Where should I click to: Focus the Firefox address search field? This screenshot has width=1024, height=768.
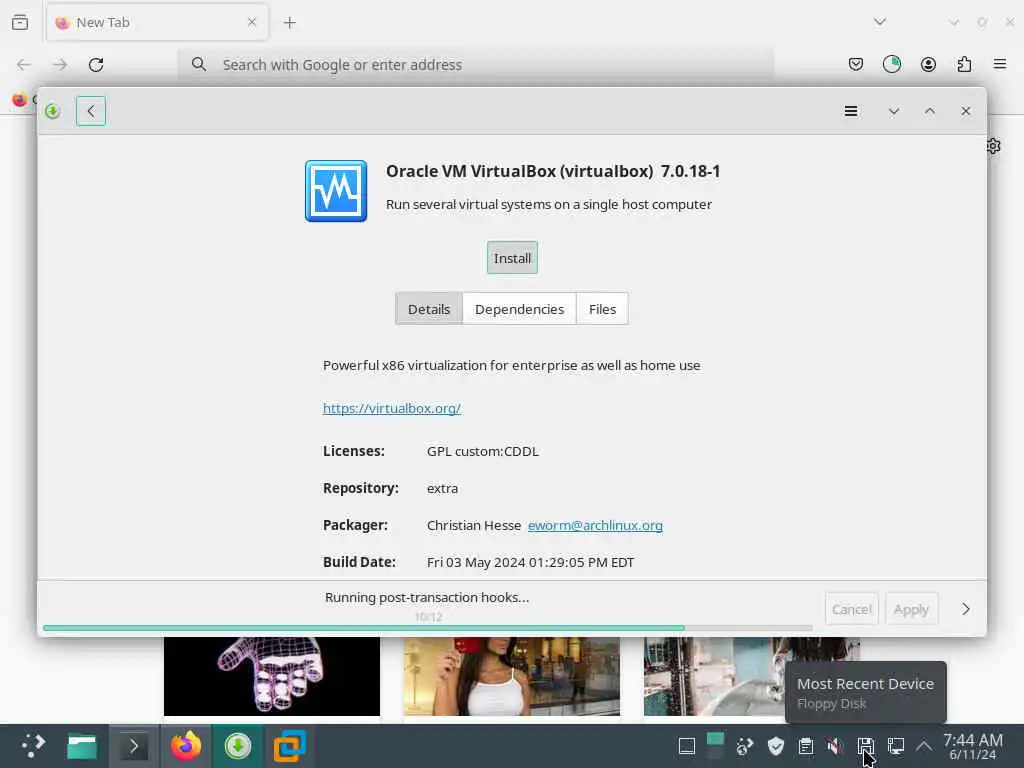coord(475,65)
